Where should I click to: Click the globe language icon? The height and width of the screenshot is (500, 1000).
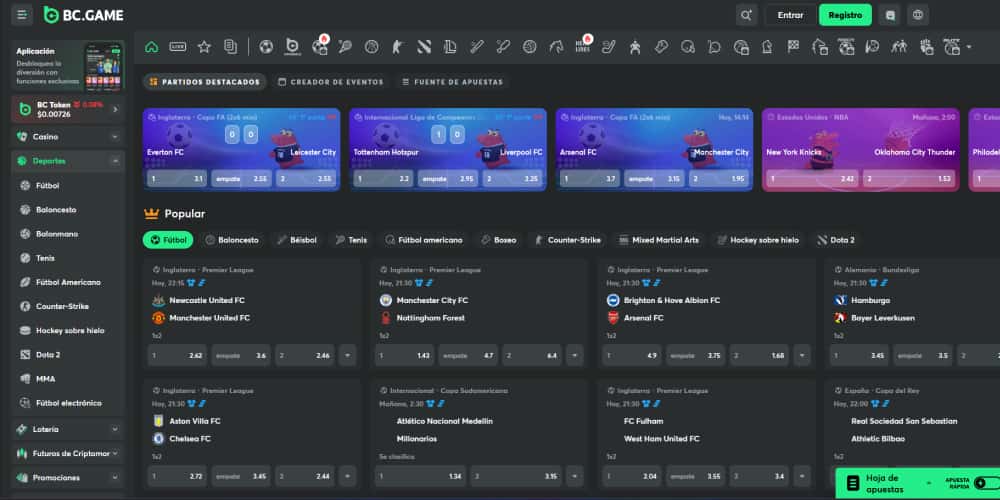coord(918,15)
